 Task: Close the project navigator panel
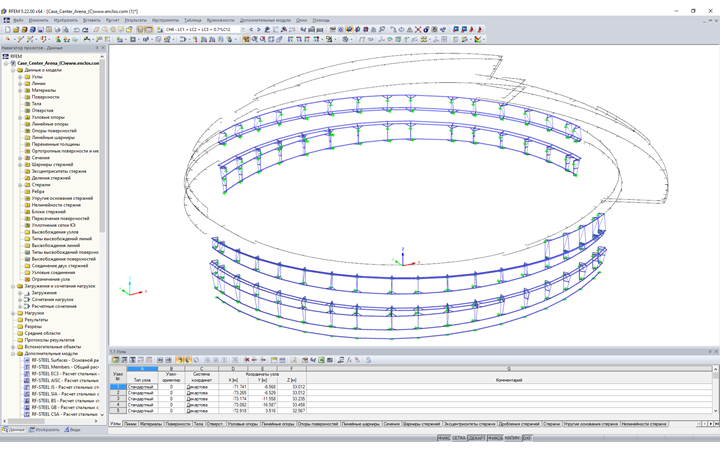coord(103,48)
